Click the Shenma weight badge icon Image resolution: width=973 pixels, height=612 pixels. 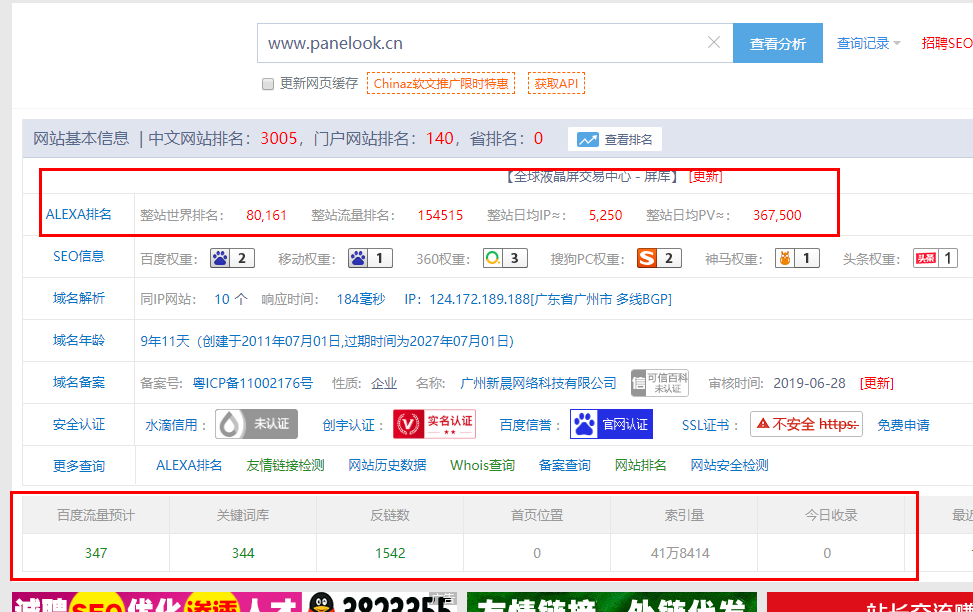point(797,259)
